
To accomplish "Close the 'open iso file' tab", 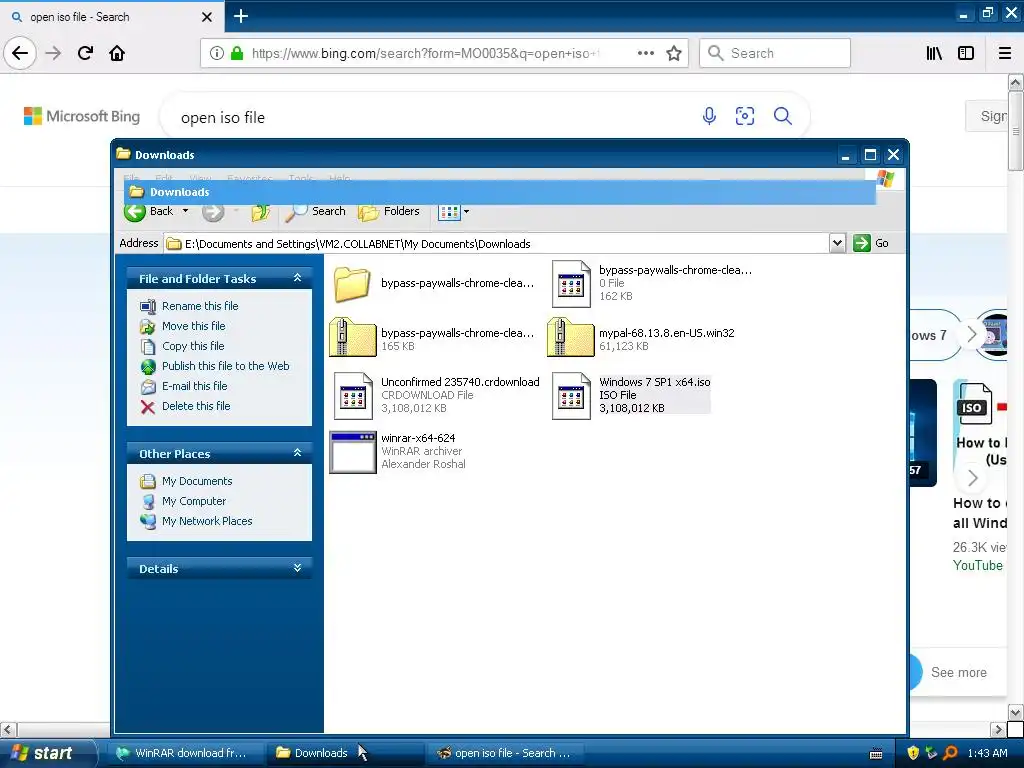I will click(207, 17).
